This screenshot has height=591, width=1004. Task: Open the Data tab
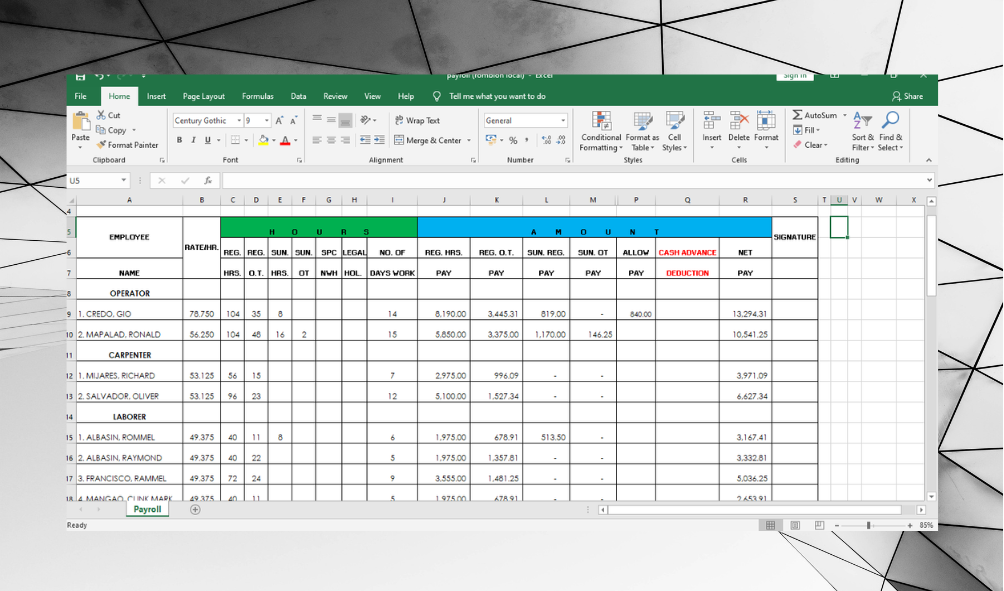click(x=298, y=96)
